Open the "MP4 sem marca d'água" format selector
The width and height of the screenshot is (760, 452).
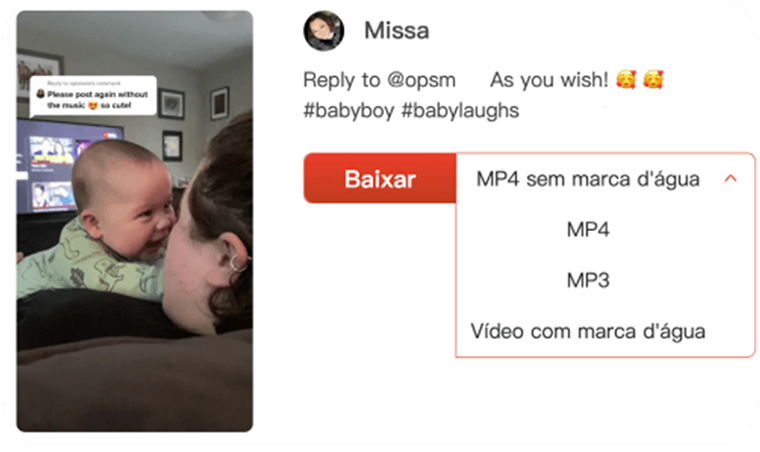click(605, 179)
